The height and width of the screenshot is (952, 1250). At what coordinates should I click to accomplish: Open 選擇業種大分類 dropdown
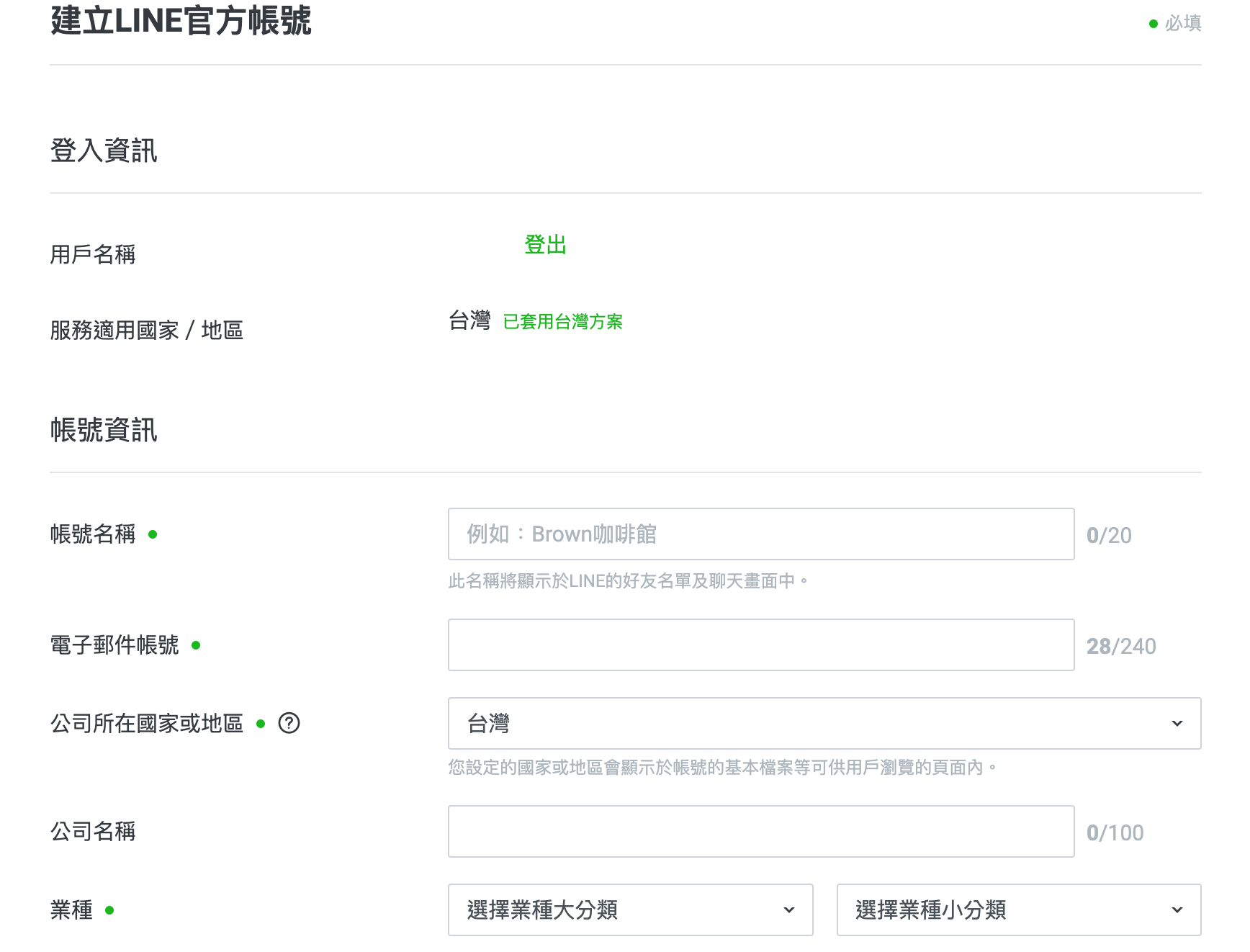(x=631, y=910)
